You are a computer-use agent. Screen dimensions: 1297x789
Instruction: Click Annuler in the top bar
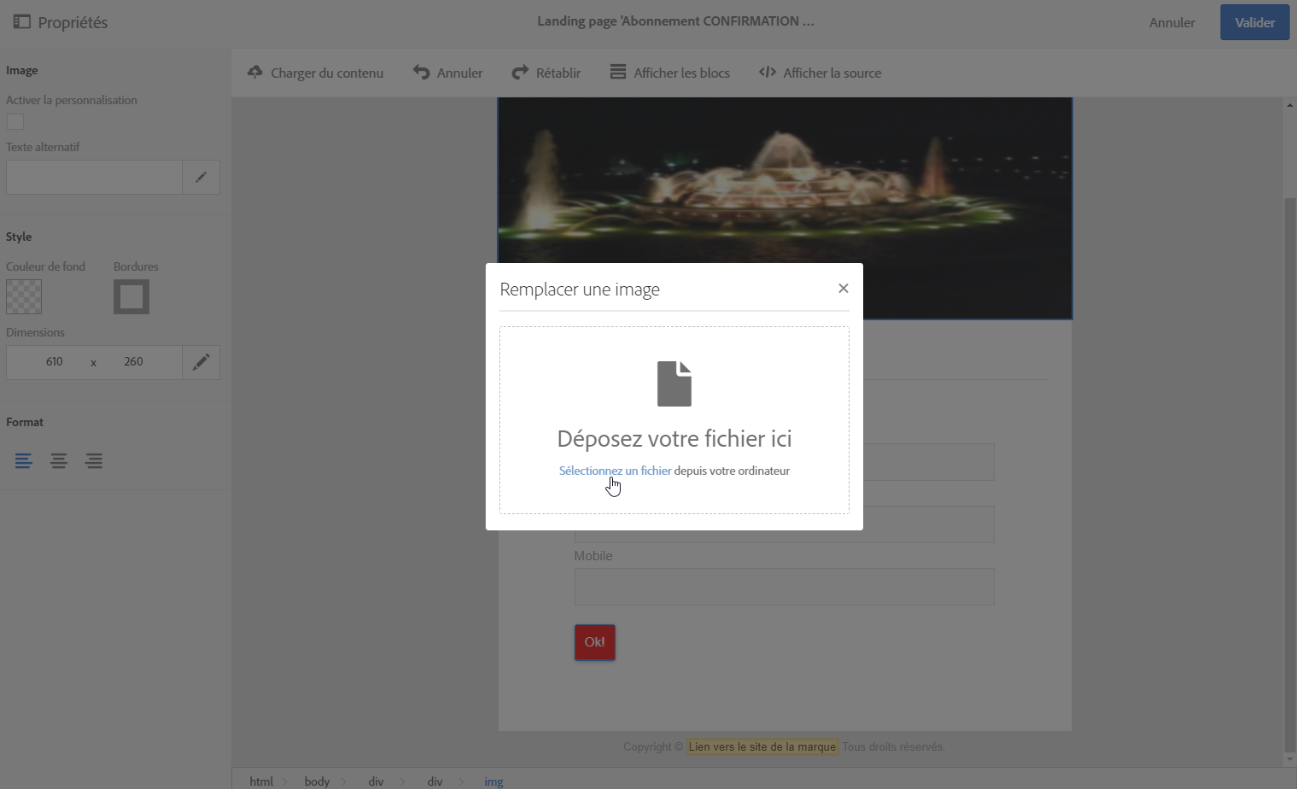pyautogui.click(x=1172, y=22)
